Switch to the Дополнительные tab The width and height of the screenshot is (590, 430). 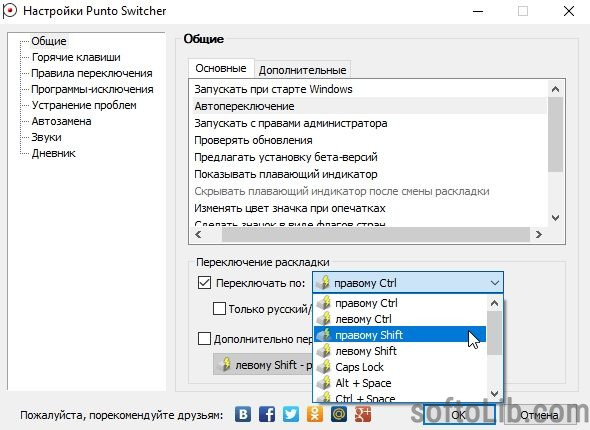pos(303,70)
